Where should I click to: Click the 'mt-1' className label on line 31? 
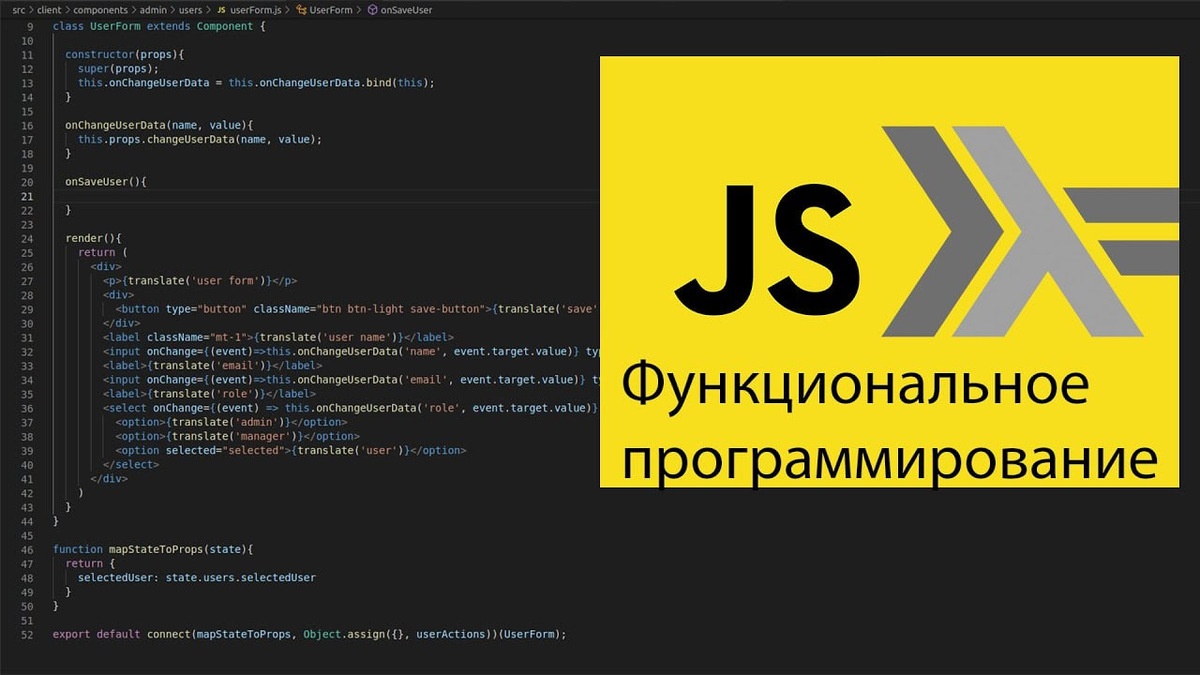click(230, 337)
